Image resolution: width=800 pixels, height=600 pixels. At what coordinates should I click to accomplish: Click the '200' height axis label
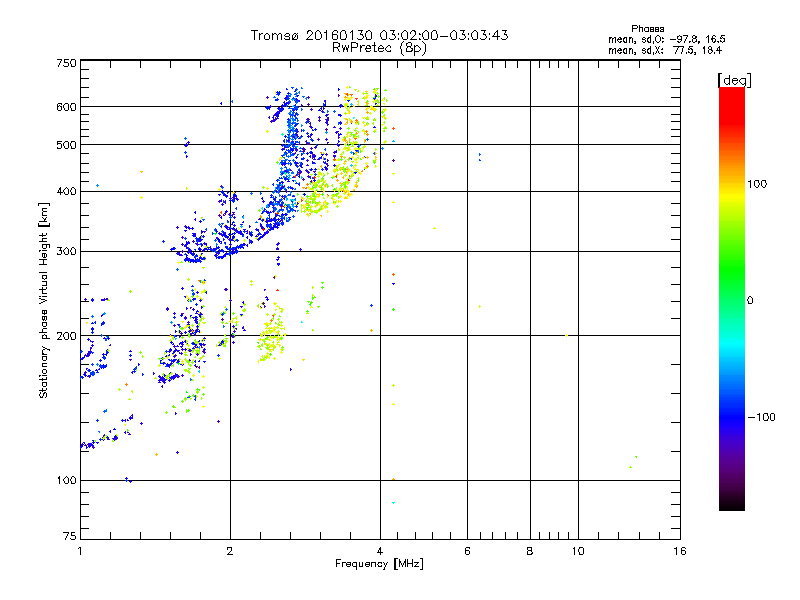[66, 336]
